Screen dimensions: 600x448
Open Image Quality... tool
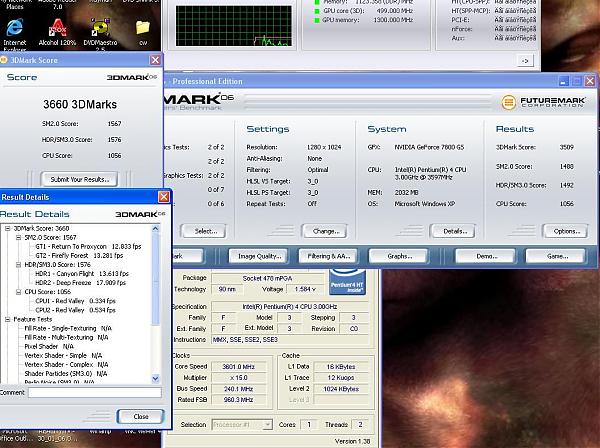259,256
